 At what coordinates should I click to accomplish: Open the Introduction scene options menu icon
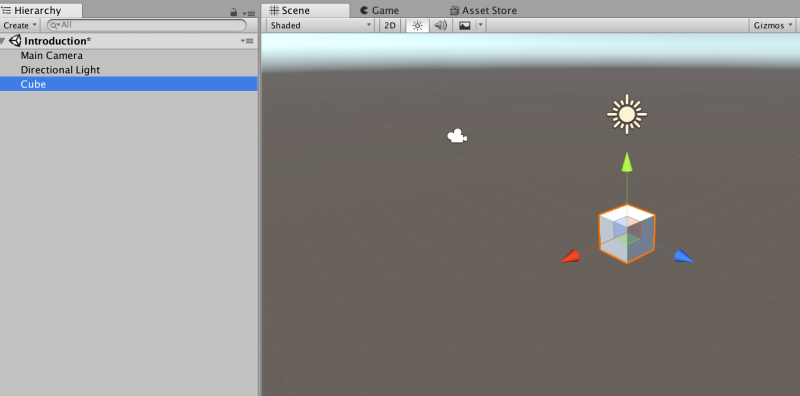(247, 41)
